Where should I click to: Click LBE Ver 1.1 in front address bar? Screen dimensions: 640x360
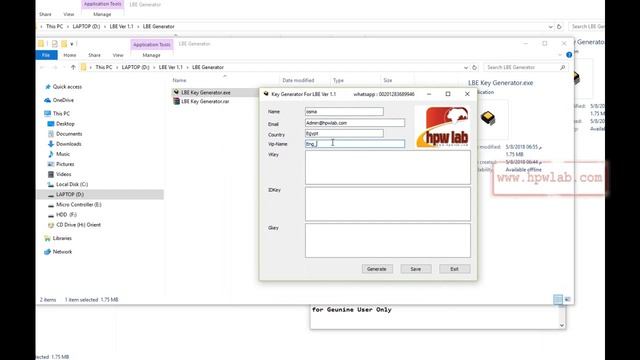(x=171, y=67)
